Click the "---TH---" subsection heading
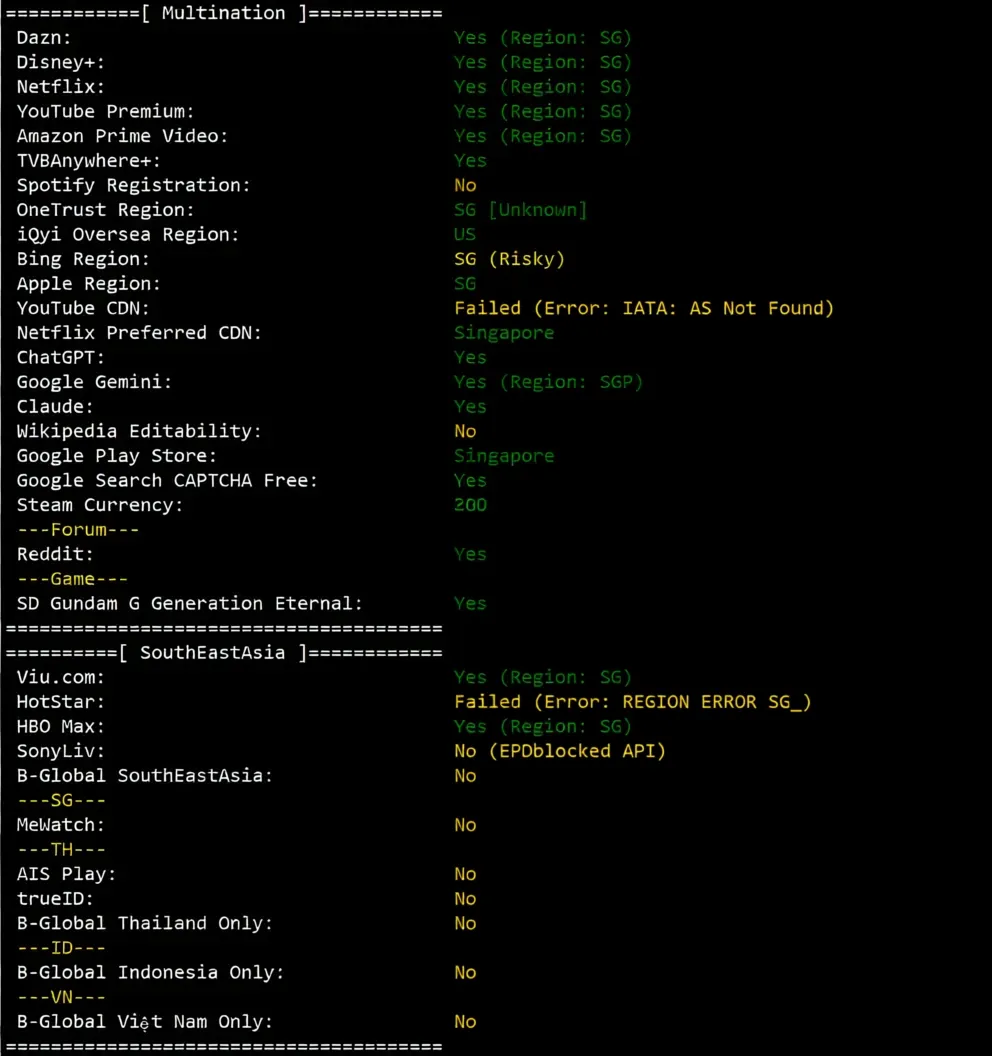Image resolution: width=992 pixels, height=1056 pixels. tap(61, 850)
